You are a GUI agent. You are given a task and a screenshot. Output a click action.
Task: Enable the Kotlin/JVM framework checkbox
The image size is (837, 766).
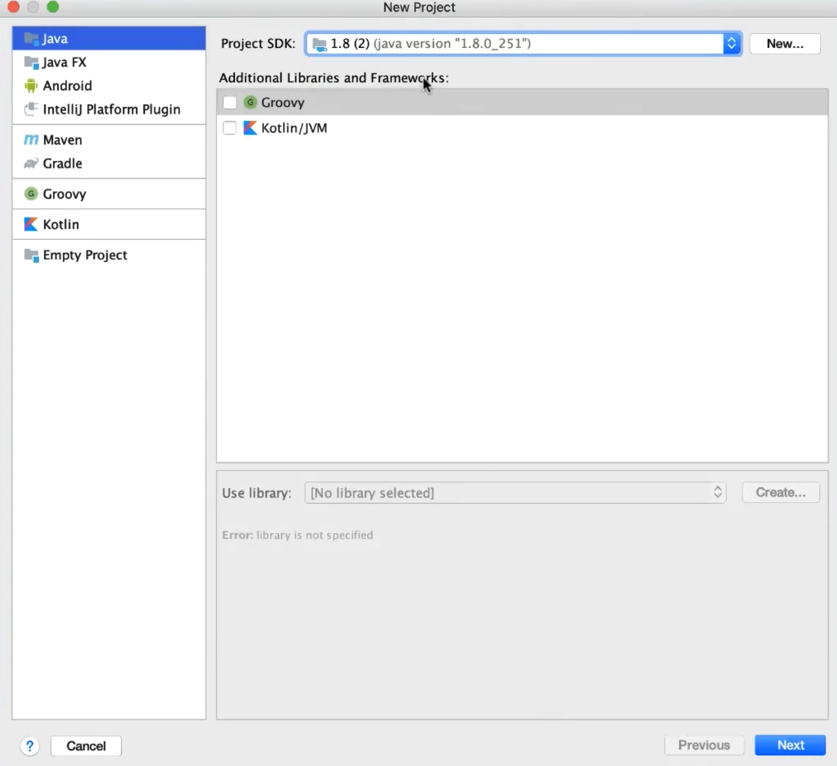pyautogui.click(x=230, y=128)
